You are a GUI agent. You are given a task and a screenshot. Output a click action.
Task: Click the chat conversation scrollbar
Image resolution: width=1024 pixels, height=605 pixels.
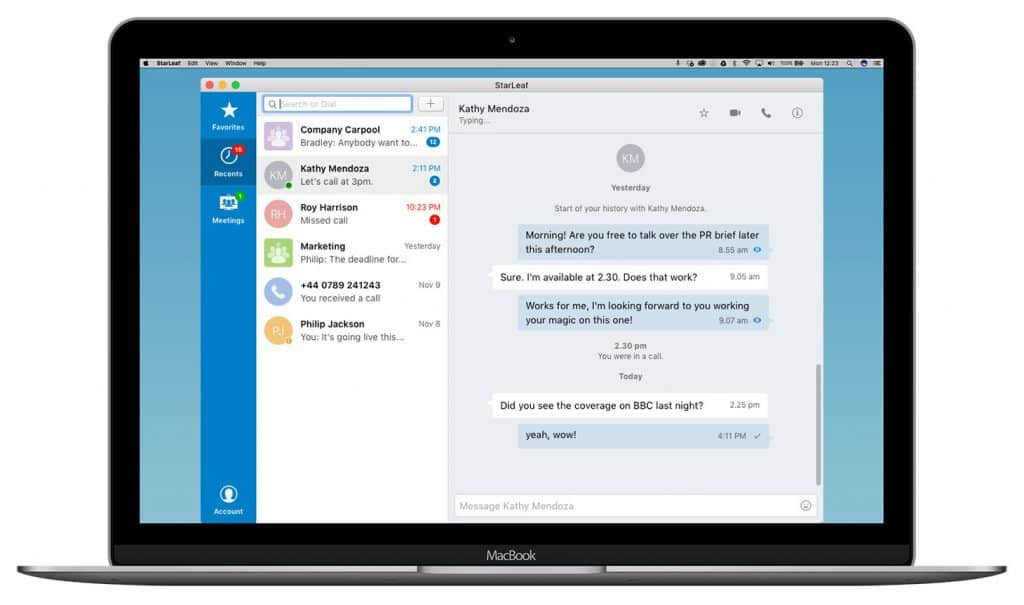coord(818,425)
